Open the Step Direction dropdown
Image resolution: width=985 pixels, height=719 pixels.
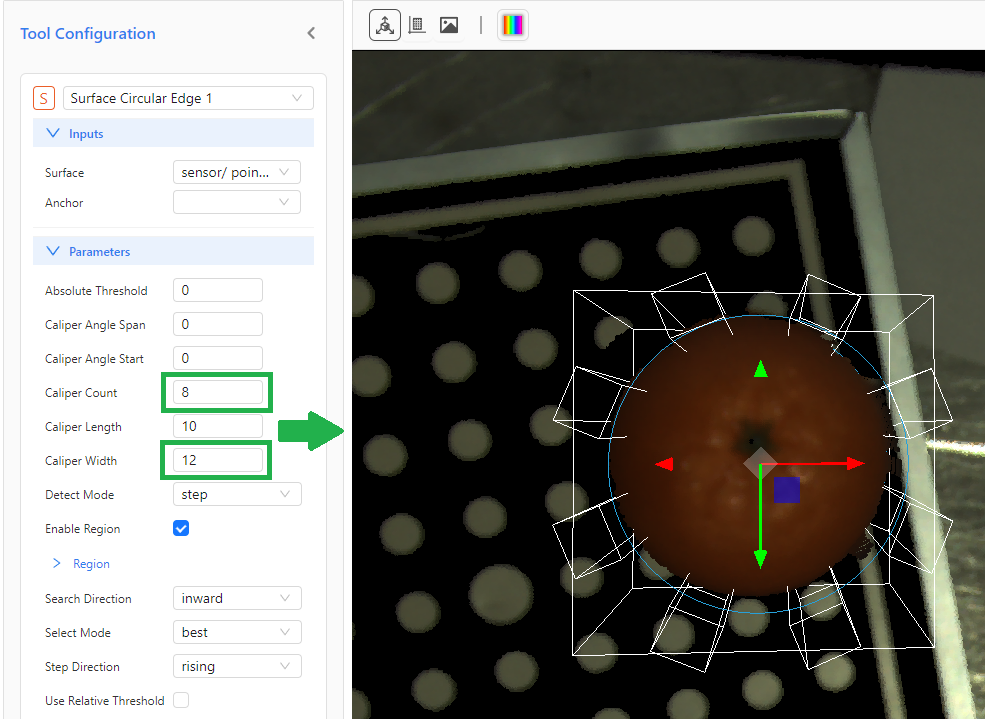[x=237, y=666]
